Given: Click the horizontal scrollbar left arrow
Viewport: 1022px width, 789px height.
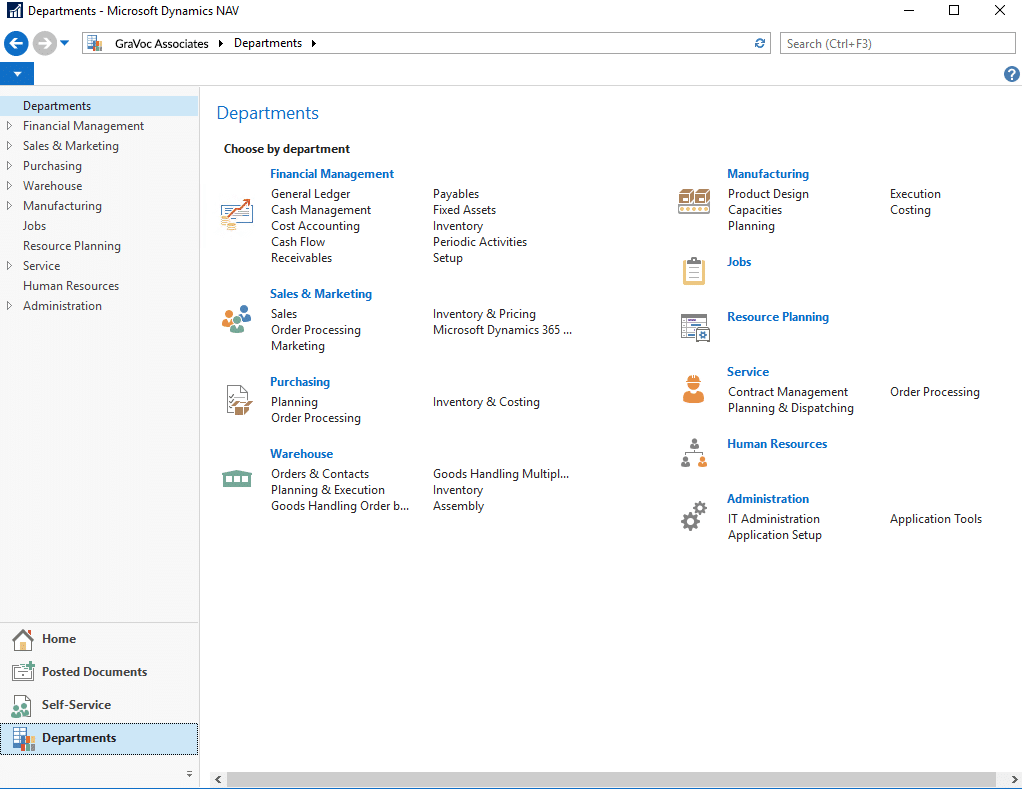Looking at the screenshot, I should [x=218, y=779].
